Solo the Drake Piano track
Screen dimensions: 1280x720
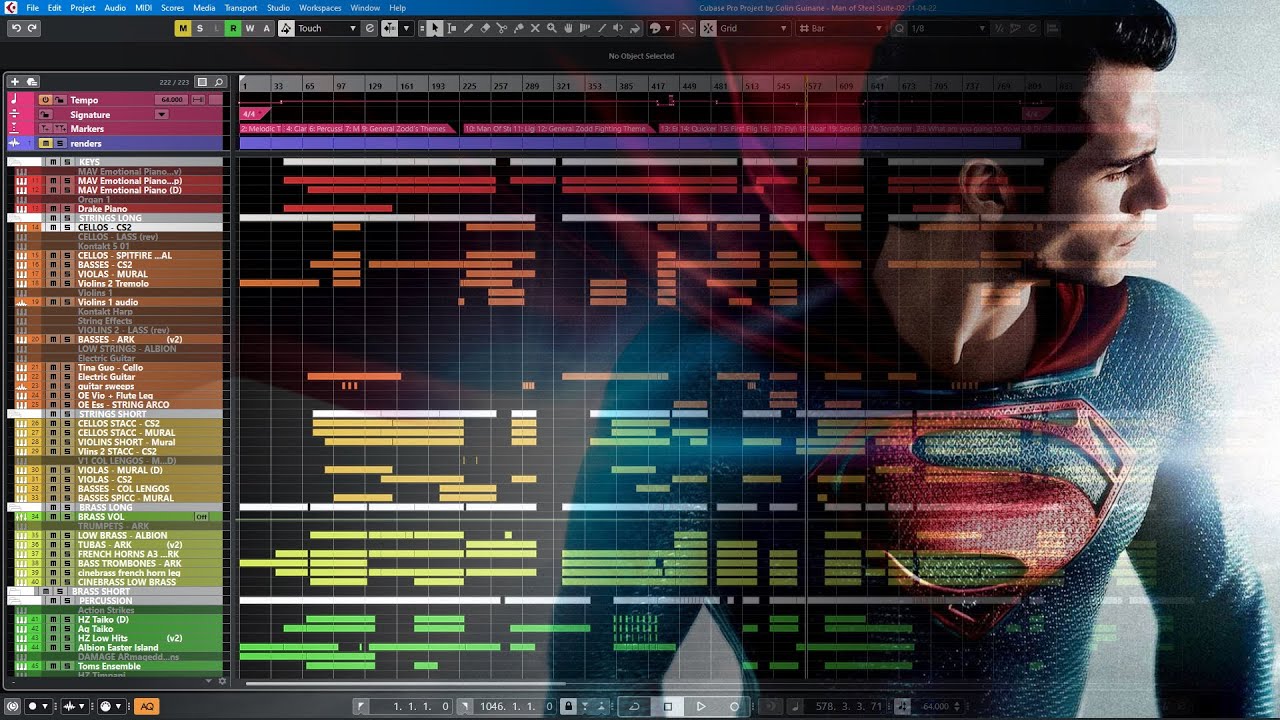click(67, 209)
